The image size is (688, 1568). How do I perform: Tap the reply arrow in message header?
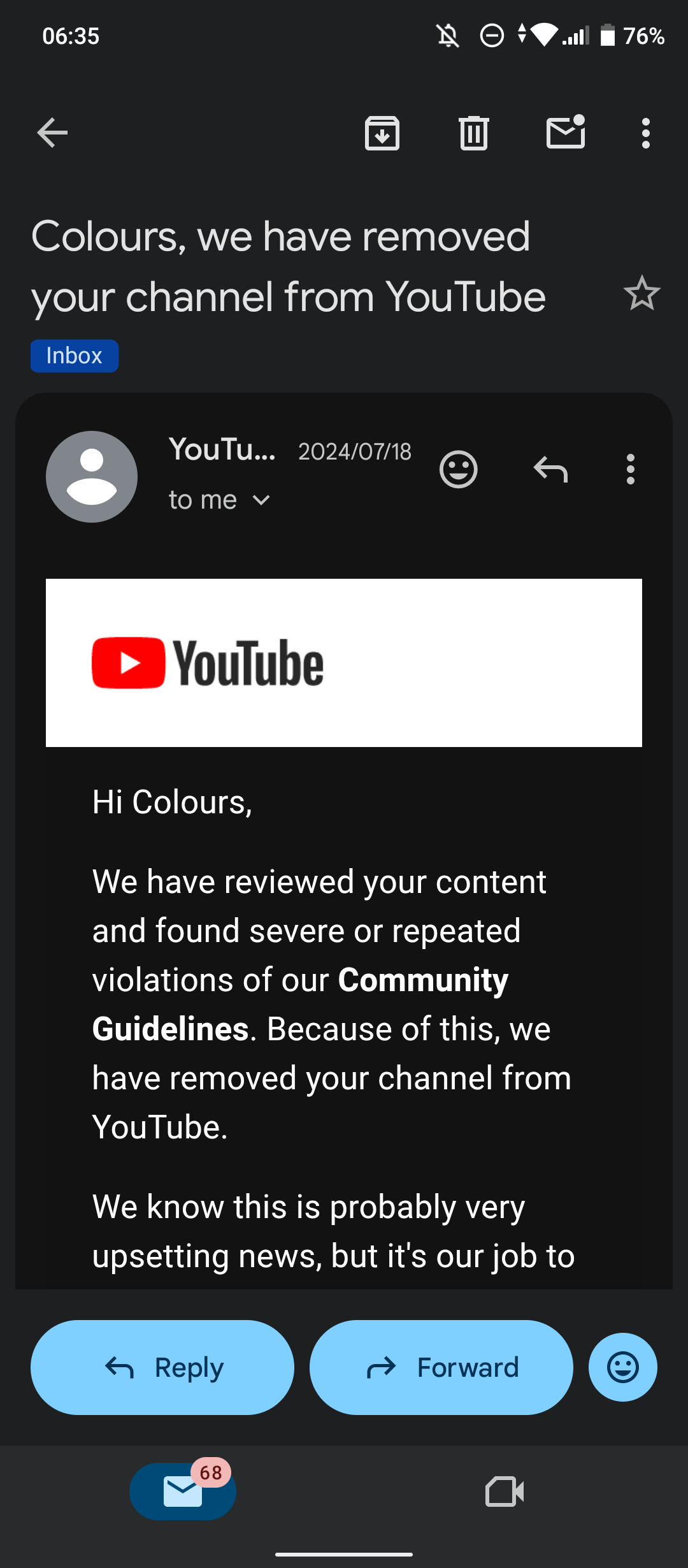point(550,470)
